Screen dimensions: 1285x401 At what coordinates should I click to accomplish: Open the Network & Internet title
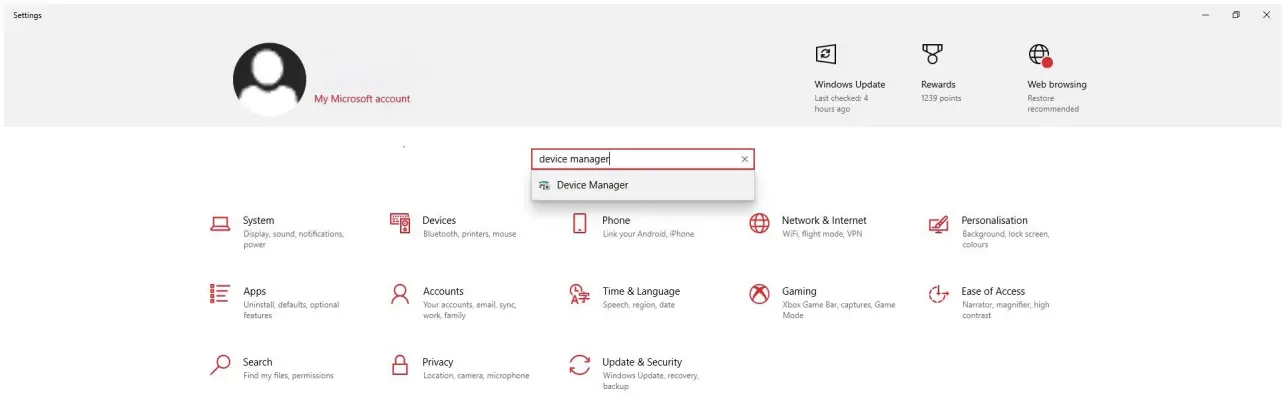click(x=824, y=221)
